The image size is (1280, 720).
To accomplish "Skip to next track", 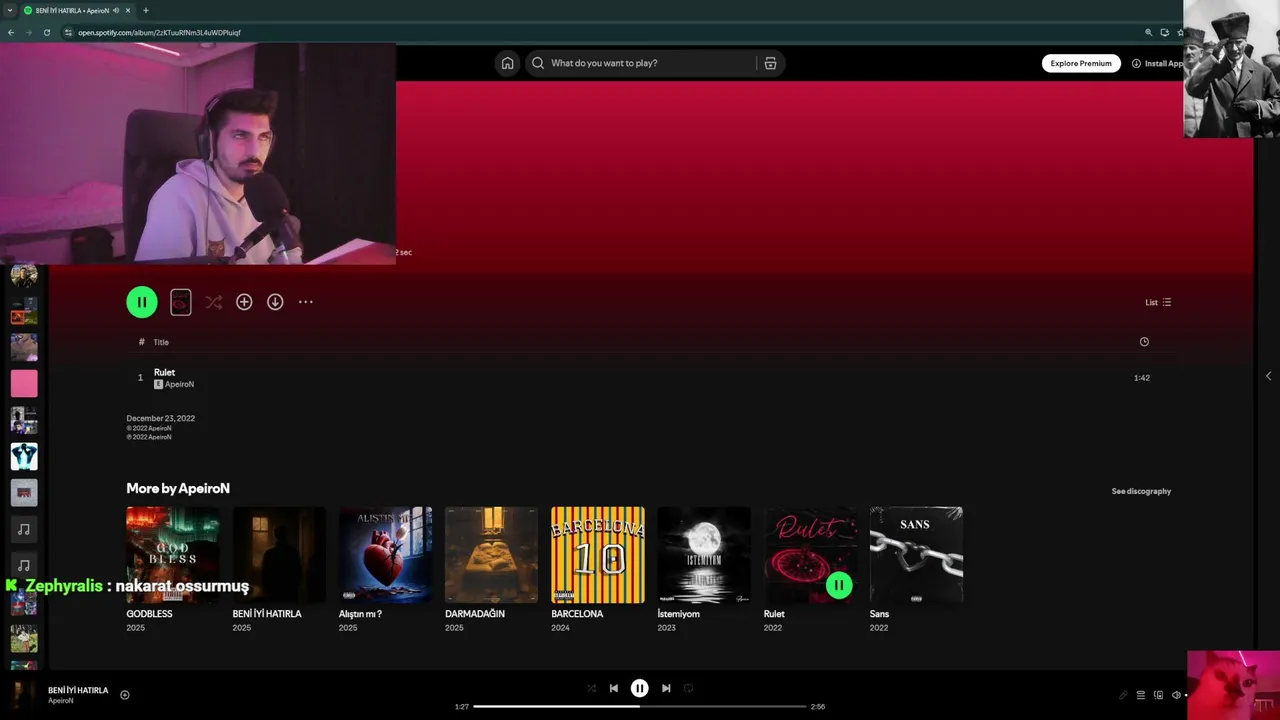I will 666,688.
